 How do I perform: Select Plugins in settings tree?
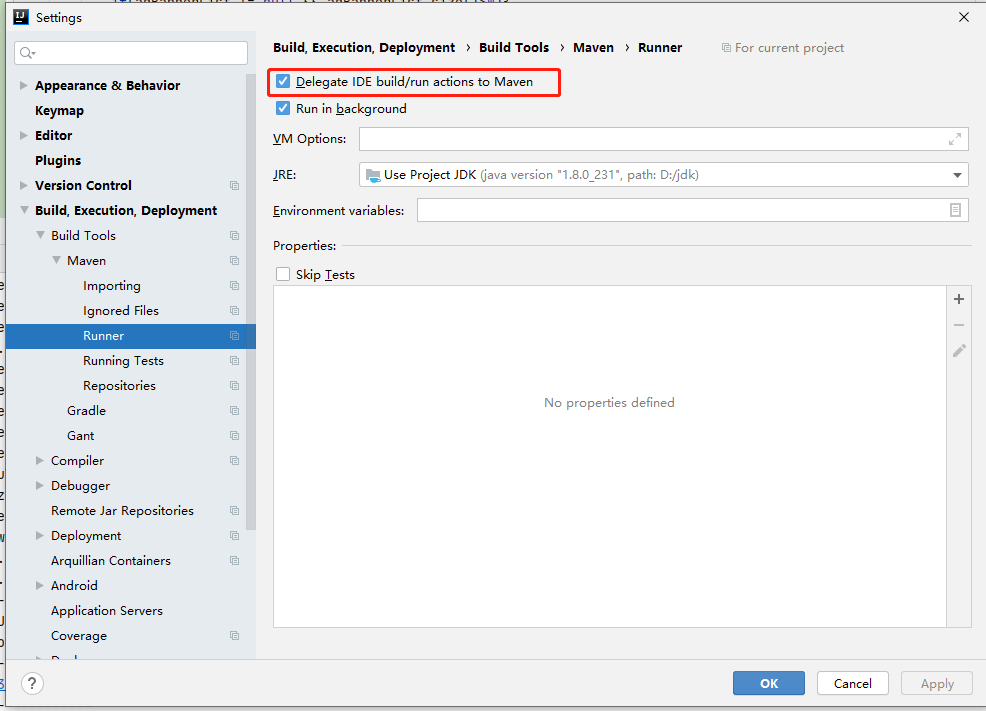point(58,161)
